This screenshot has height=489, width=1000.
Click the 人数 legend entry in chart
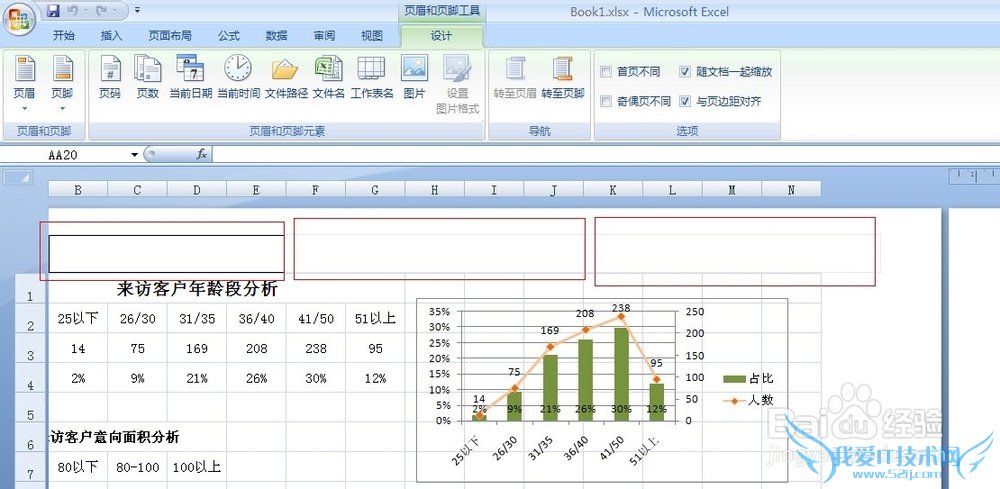coord(748,400)
